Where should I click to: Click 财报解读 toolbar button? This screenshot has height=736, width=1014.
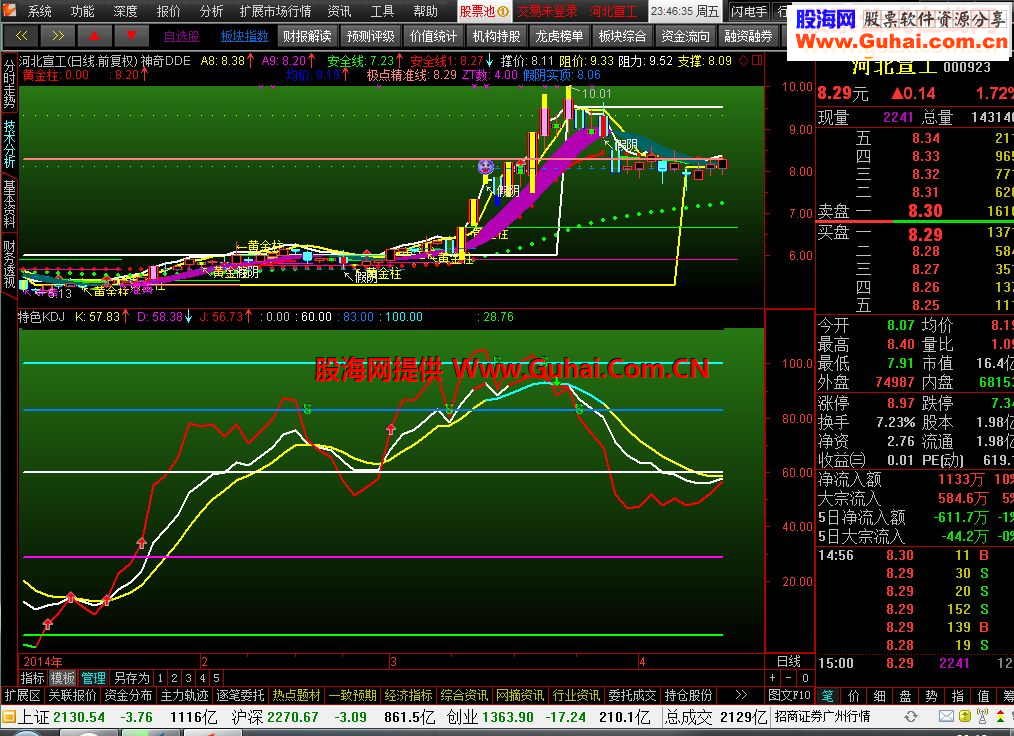pyautogui.click(x=307, y=36)
